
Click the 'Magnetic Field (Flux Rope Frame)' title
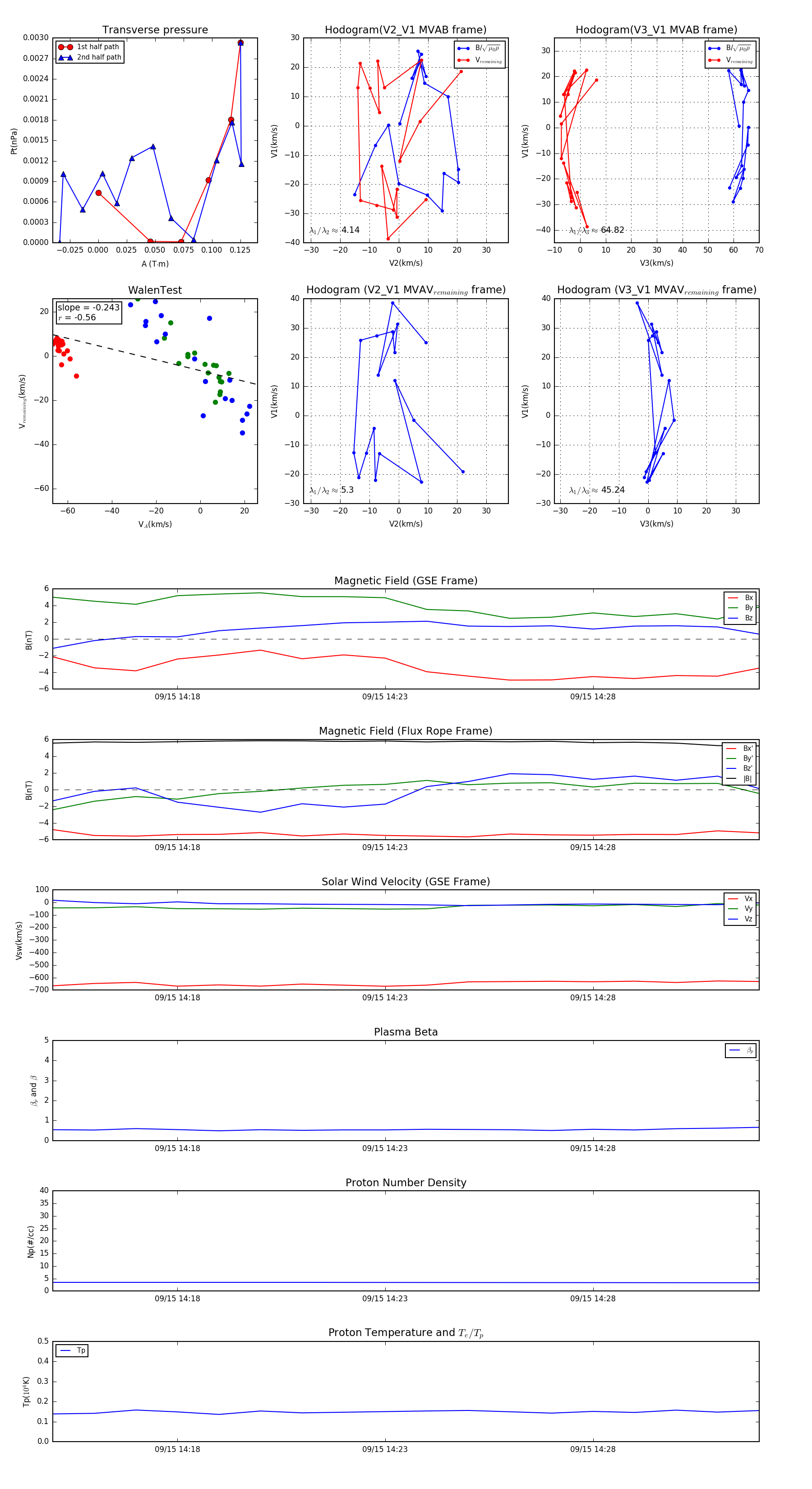[x=406, y=731]
